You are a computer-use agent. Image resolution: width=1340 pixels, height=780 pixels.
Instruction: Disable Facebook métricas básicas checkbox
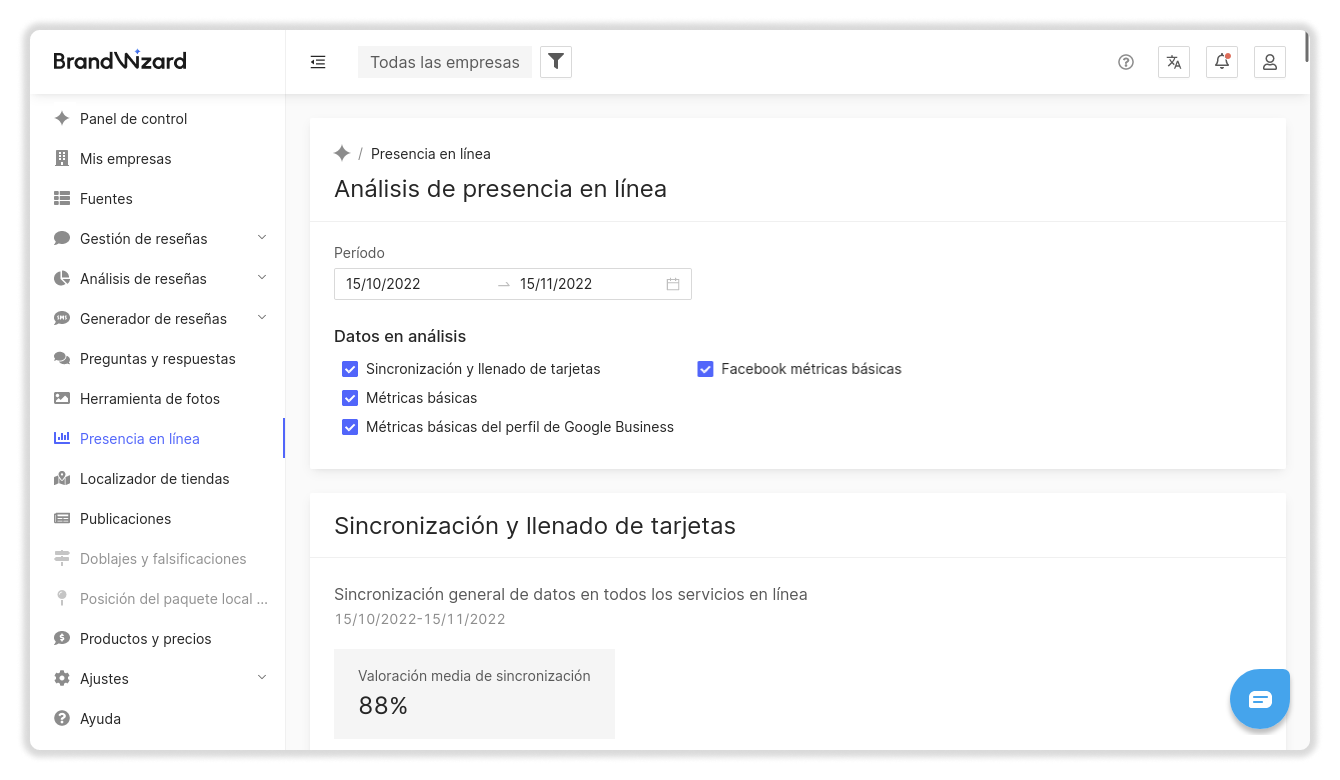pos(705,369)
